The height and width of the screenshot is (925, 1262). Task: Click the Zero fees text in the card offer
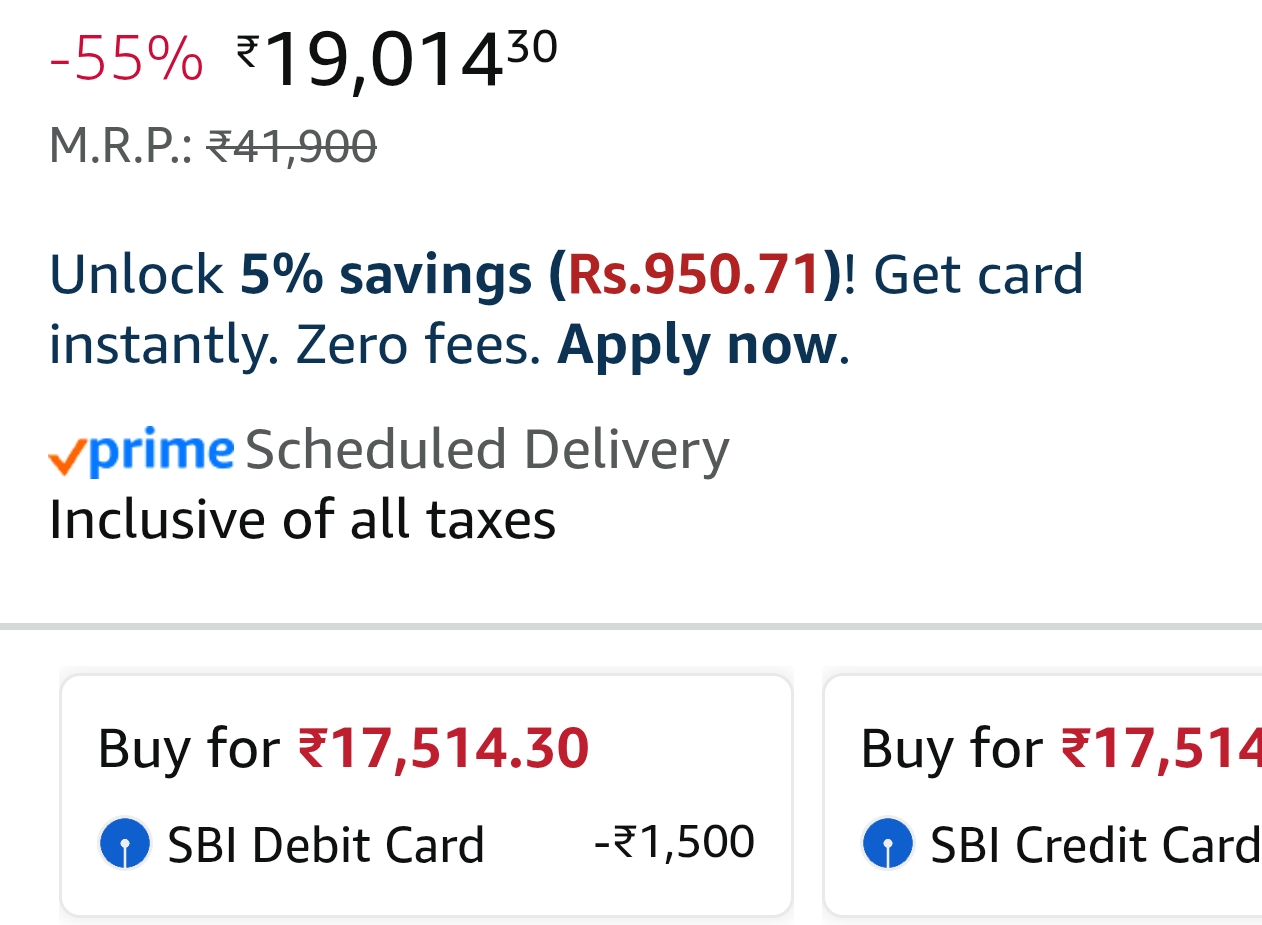coord(418,345)
